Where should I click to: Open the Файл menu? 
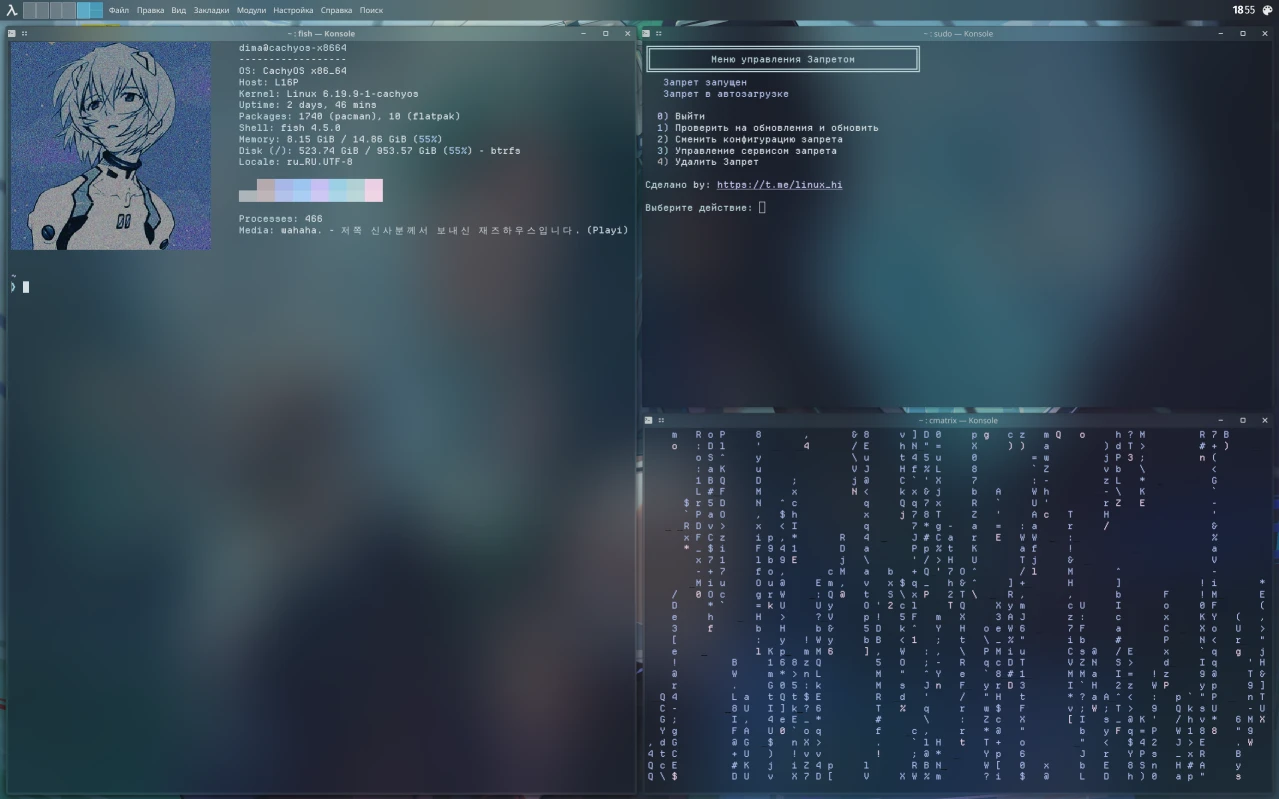point(119,10)
